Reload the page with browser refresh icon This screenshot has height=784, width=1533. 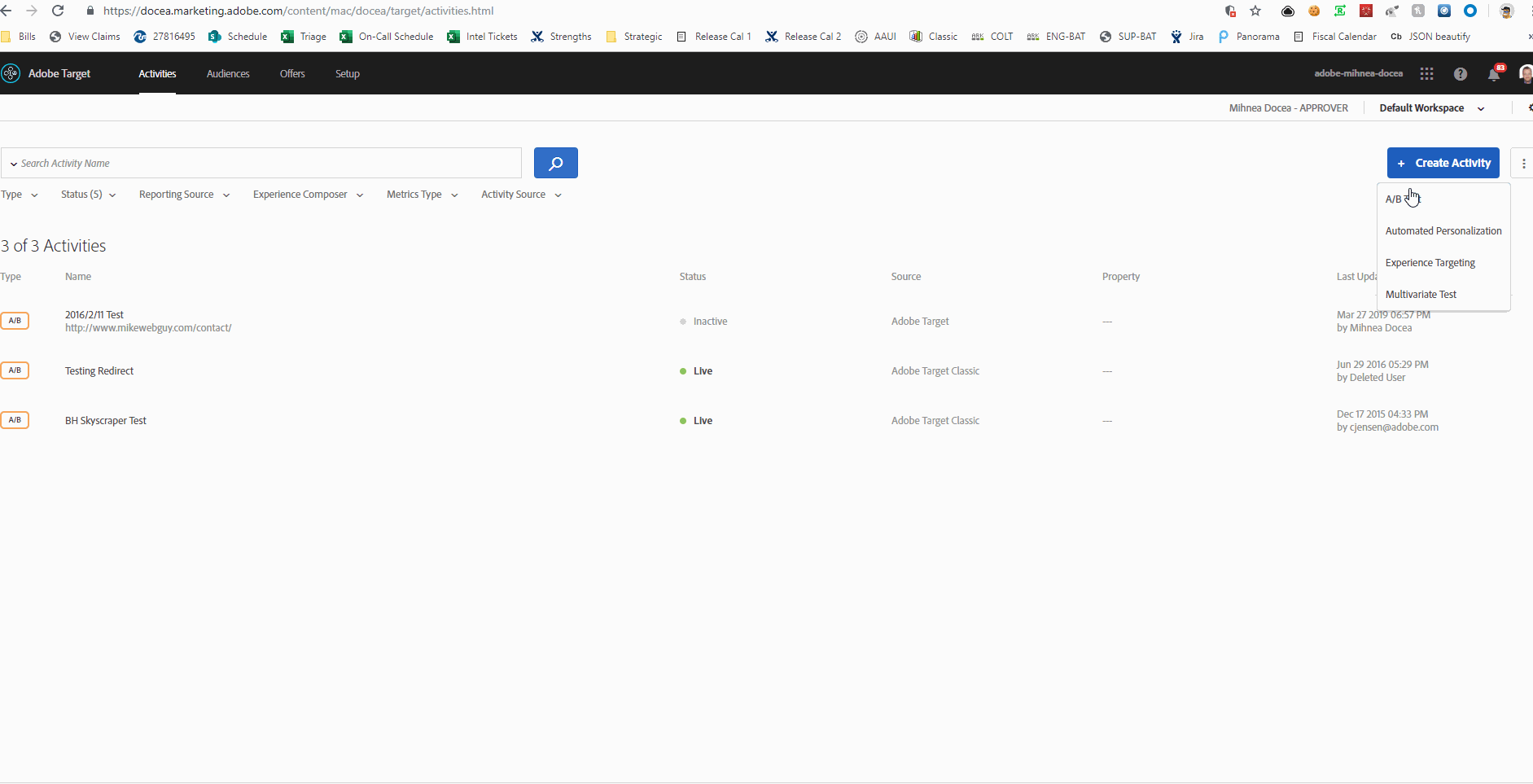coord(58,11)
